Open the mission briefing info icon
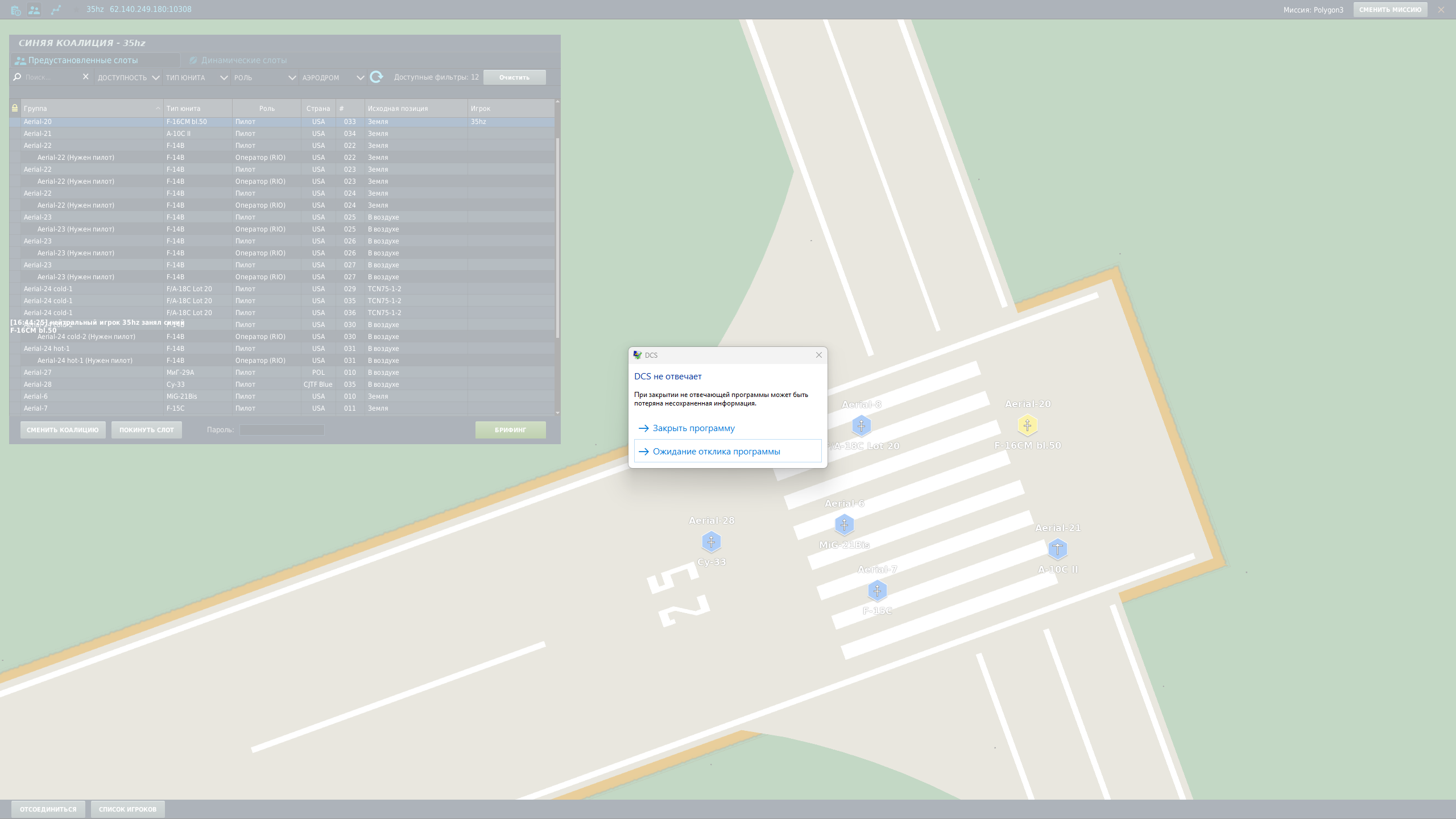Image resolution: width=1456 pixels, height=819 pixels. pyautogui.click(x=15, y=10)
